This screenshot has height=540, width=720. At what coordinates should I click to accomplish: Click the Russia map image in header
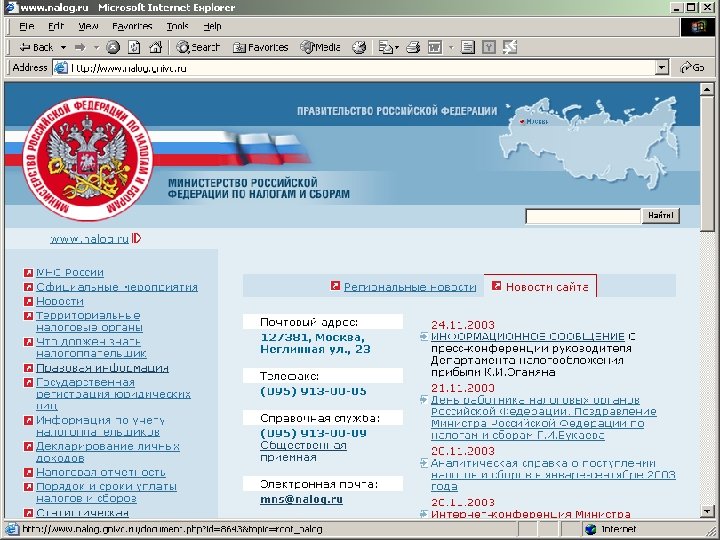pos(589,142)
